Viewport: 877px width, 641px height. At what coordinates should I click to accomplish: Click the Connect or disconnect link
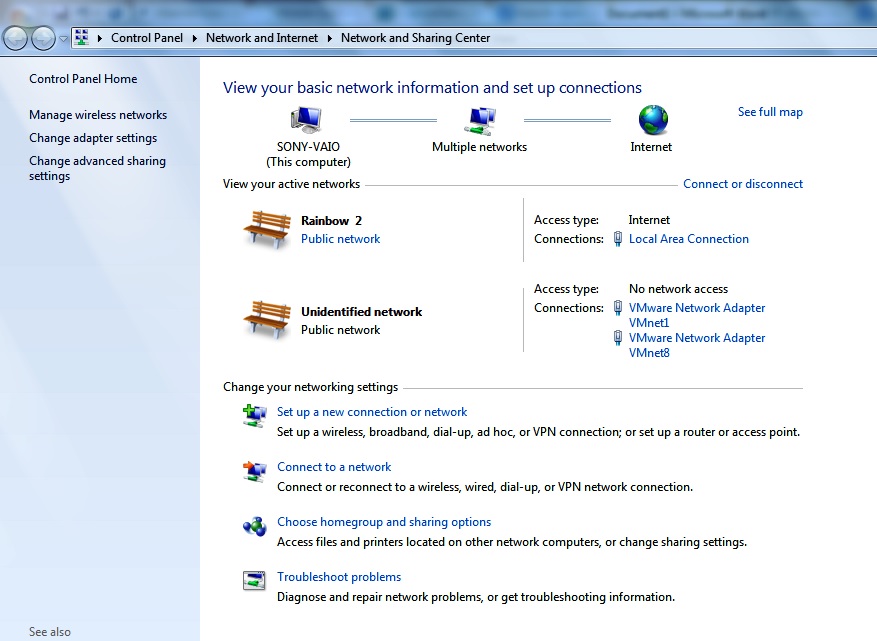tap(742, 184)
